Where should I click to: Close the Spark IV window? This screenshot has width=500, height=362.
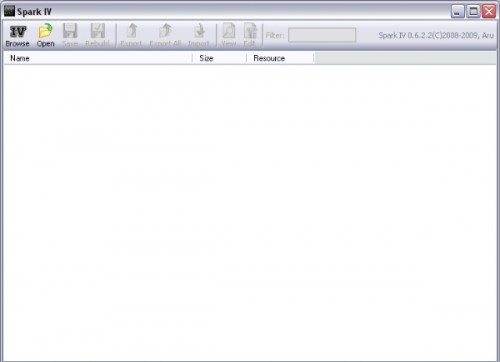(489, 12)
